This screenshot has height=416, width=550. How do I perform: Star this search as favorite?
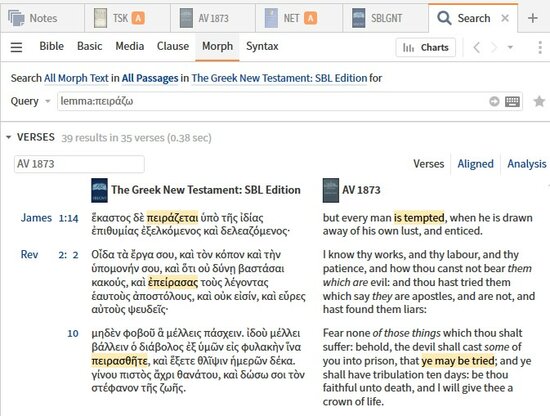tap(539, 102)
